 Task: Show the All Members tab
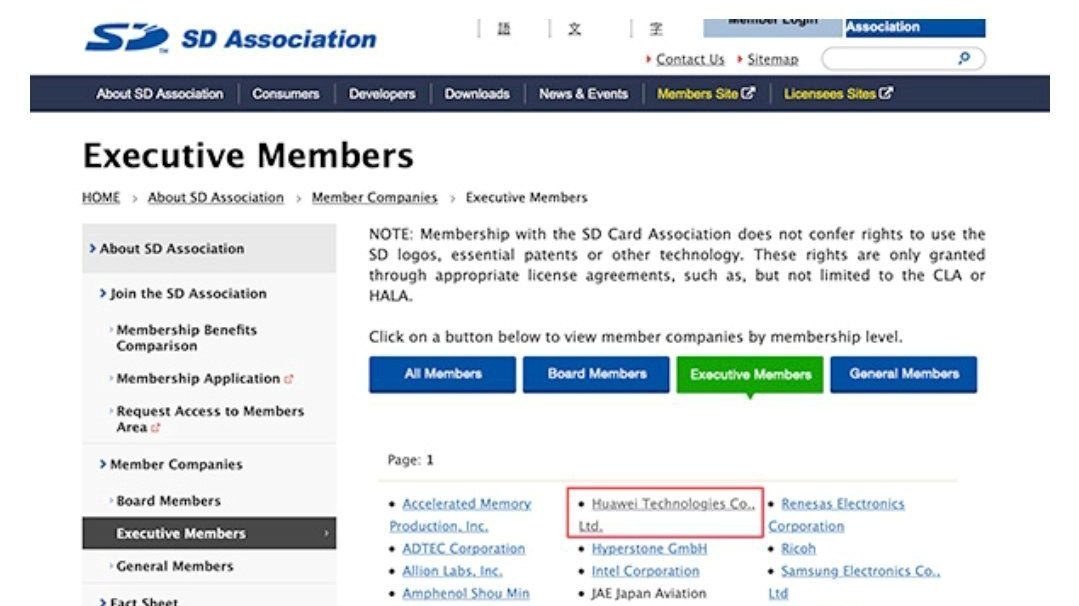(x=442, y=374)
